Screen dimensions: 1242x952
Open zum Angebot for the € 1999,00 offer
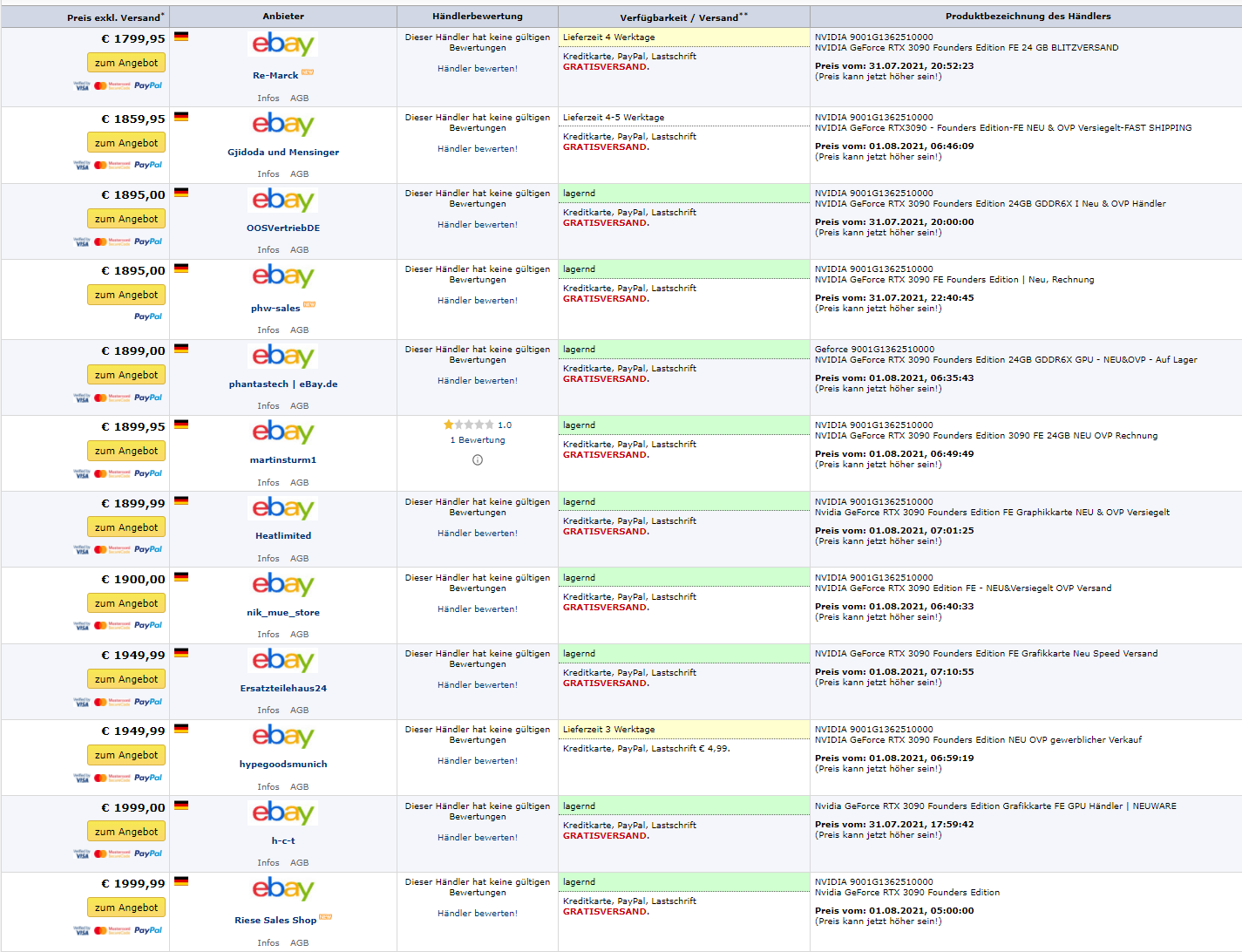pos(126,832)
